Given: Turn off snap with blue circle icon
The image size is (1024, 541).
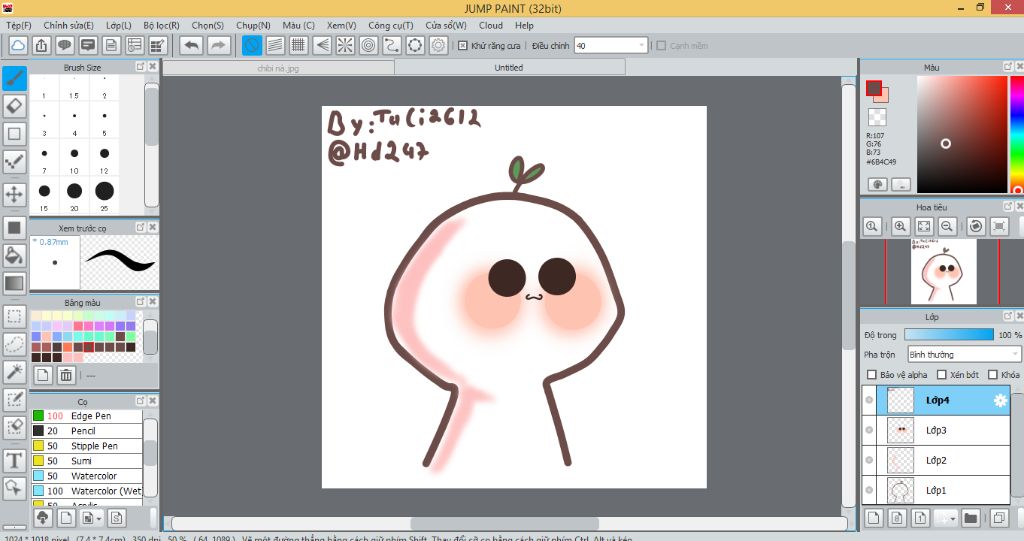Looking at the screenshot, I should 251,45.
